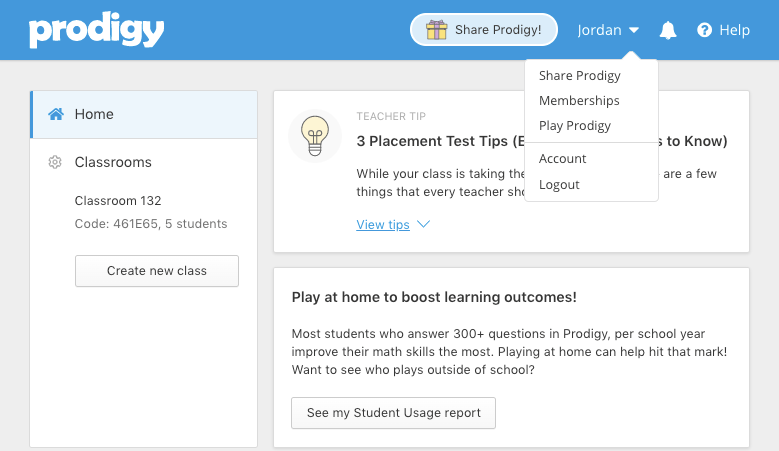Screen dimensions: 779x451
Task: Open notifications bell icon
Action: click(x=668, y=30)
